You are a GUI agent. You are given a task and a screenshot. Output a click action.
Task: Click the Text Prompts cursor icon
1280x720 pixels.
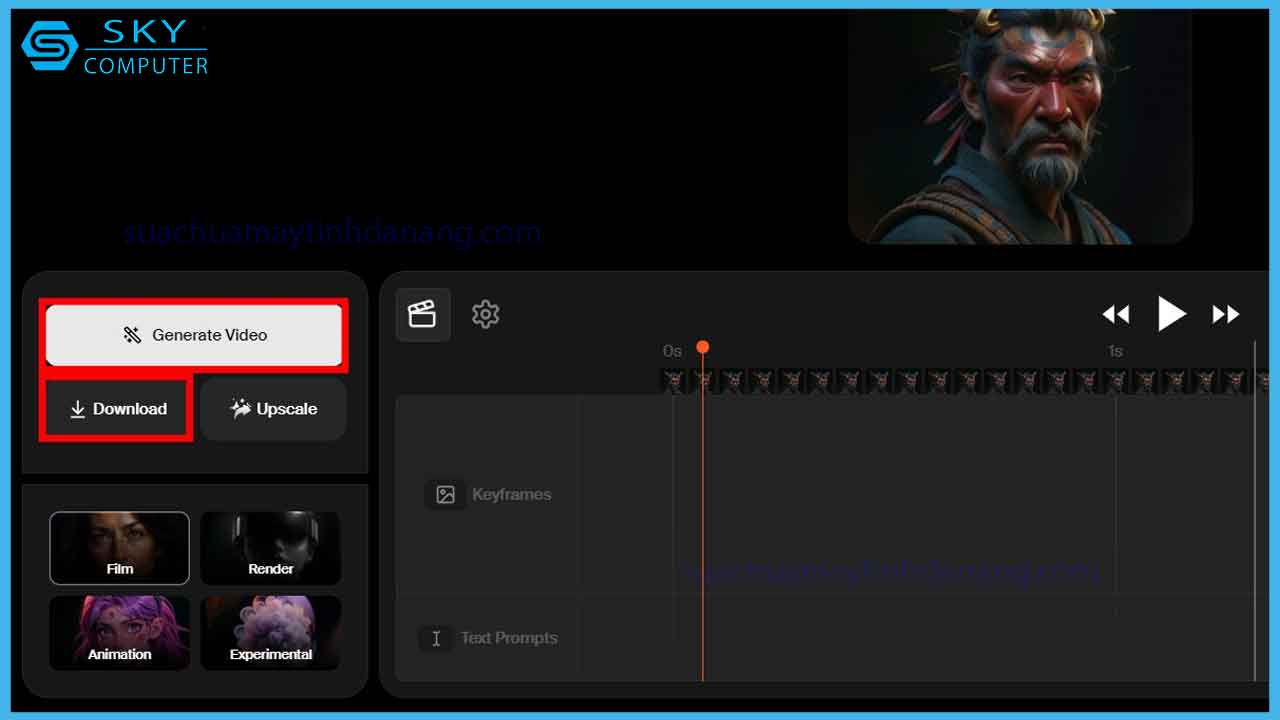(436, 638)
